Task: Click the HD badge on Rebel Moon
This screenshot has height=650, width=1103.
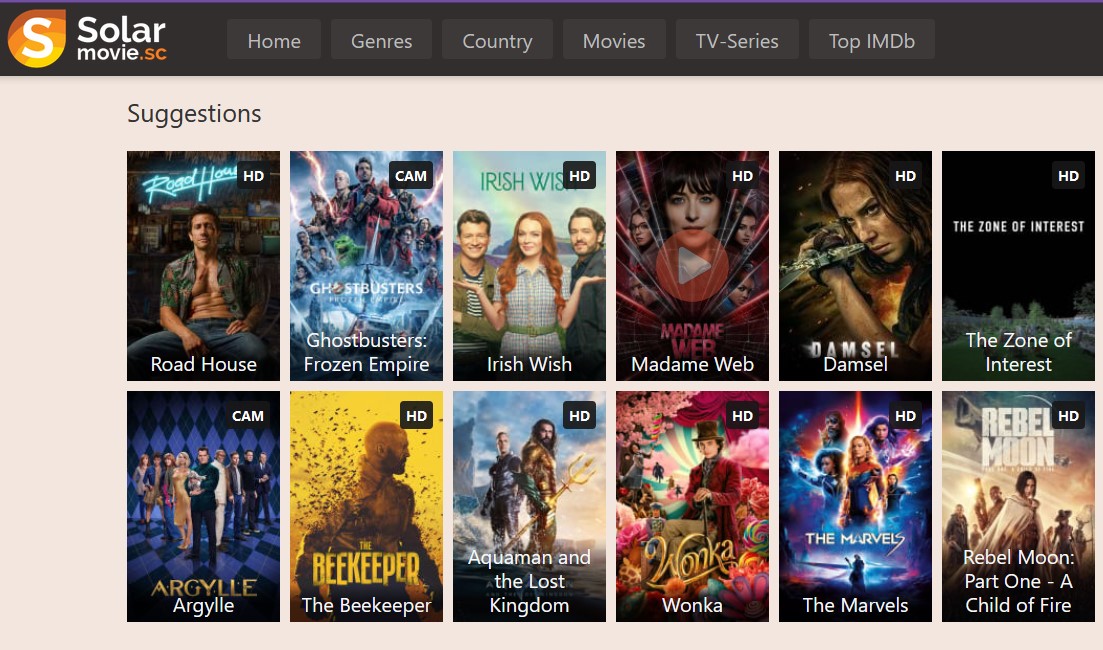Action: click(1068, 416)
